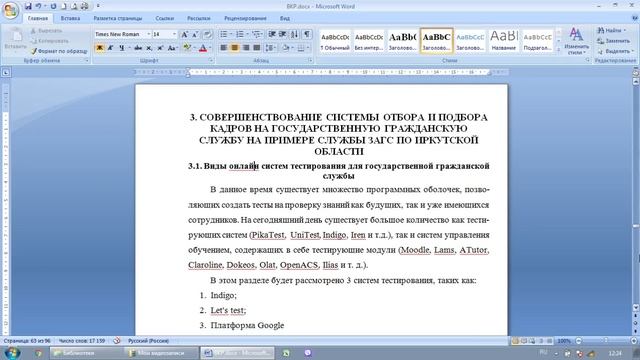Click the zoom slider in status bar

tap(606, 340)
